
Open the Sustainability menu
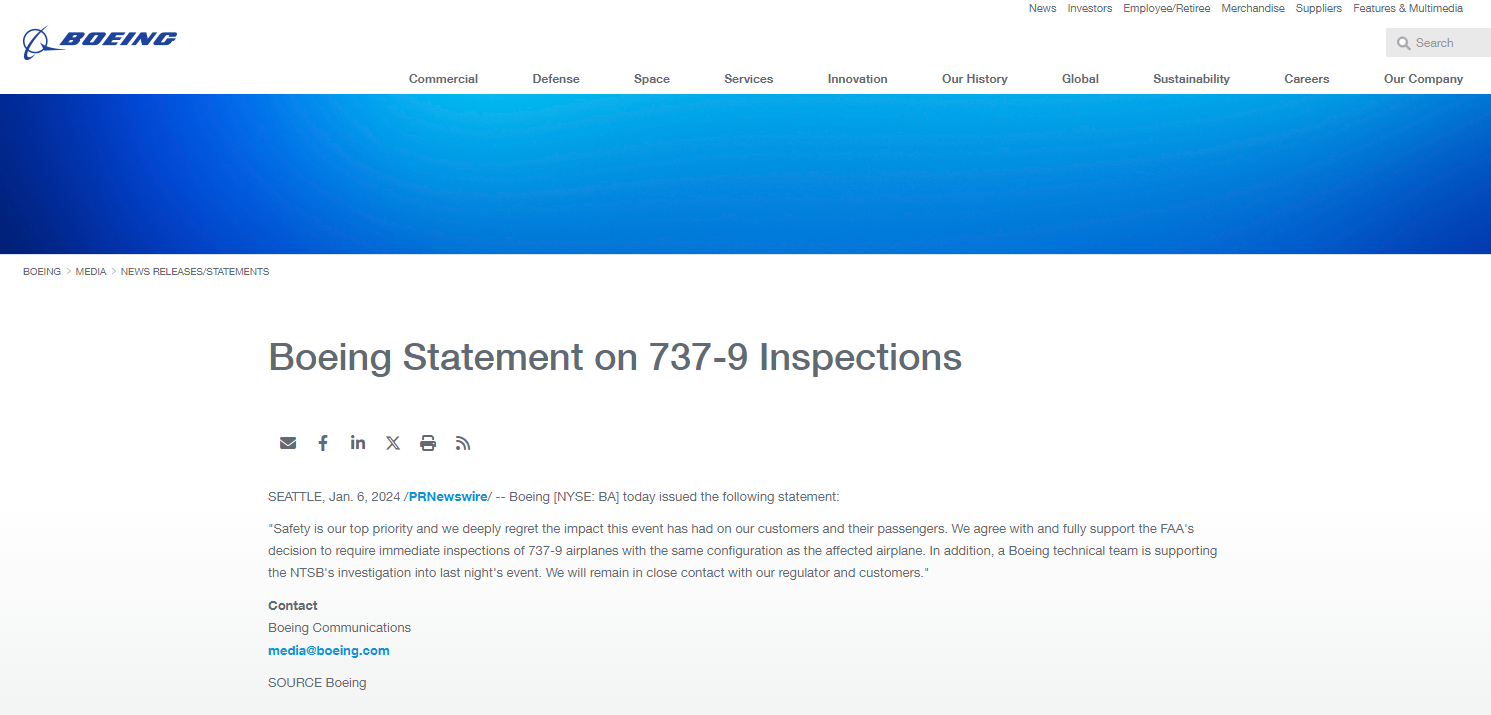tap(1191, 79)
